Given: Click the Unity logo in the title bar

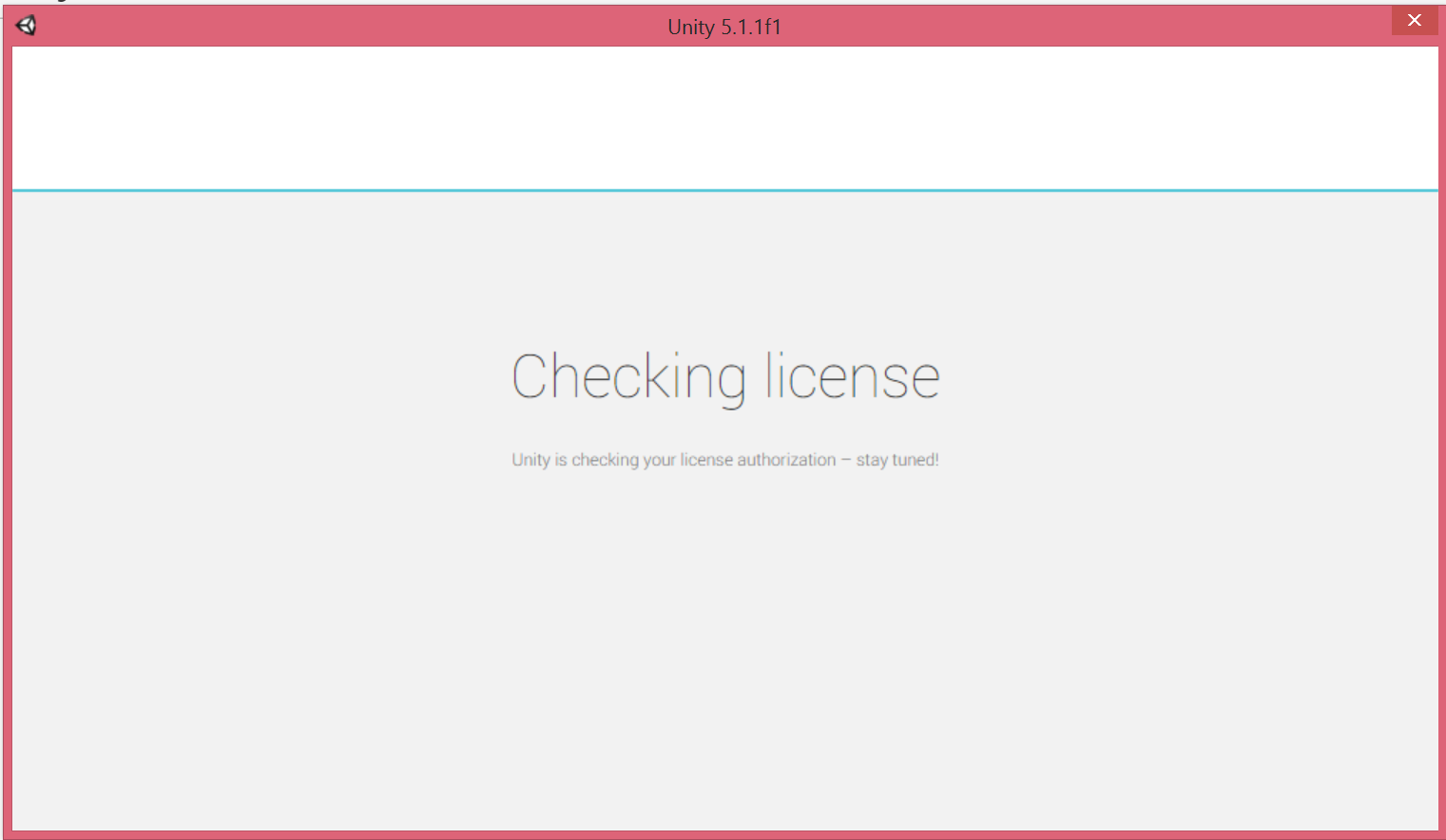Looking at the screenshot, I should pos(27,26).
